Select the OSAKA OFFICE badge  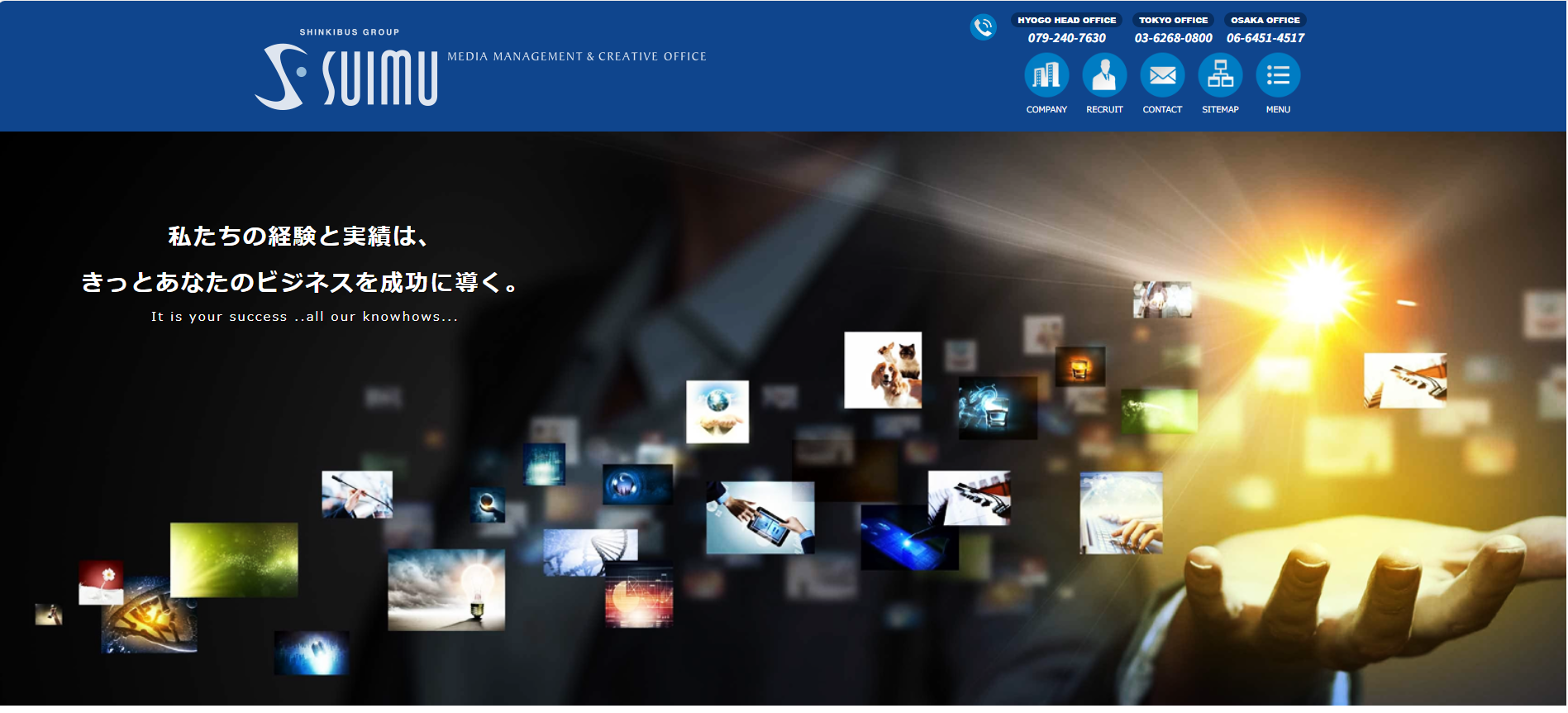1265,20
